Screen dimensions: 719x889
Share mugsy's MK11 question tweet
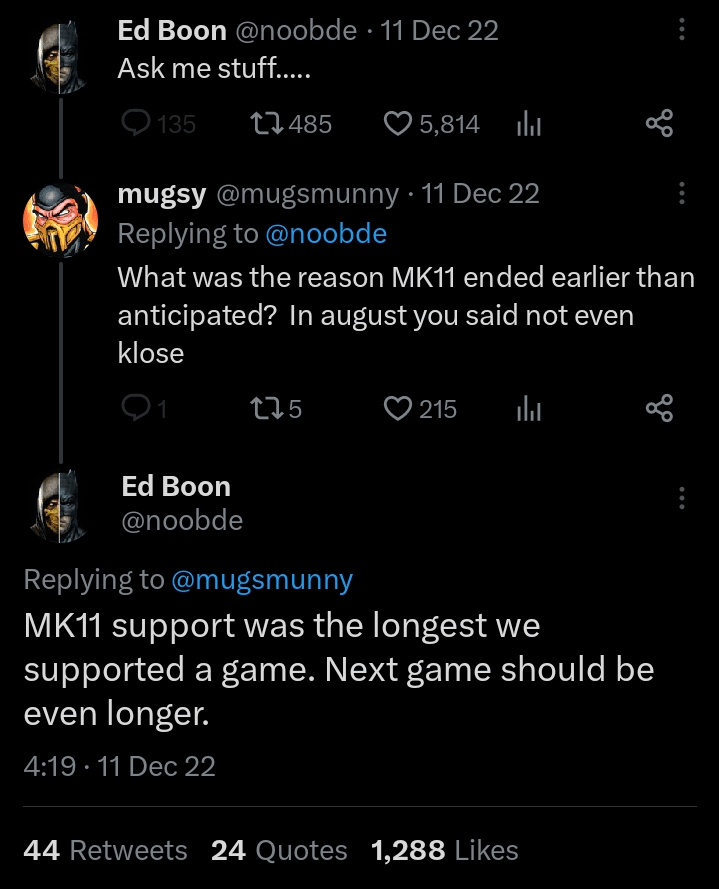[x=659, y=408]
